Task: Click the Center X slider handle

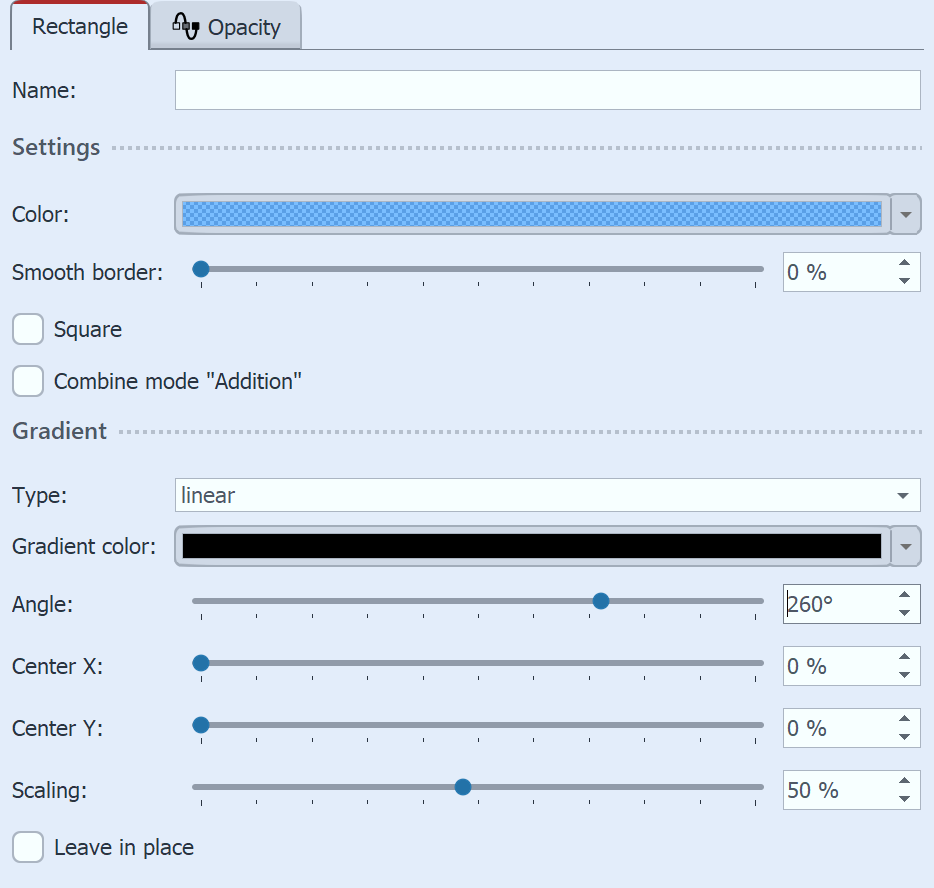Action: pos(201,663)
